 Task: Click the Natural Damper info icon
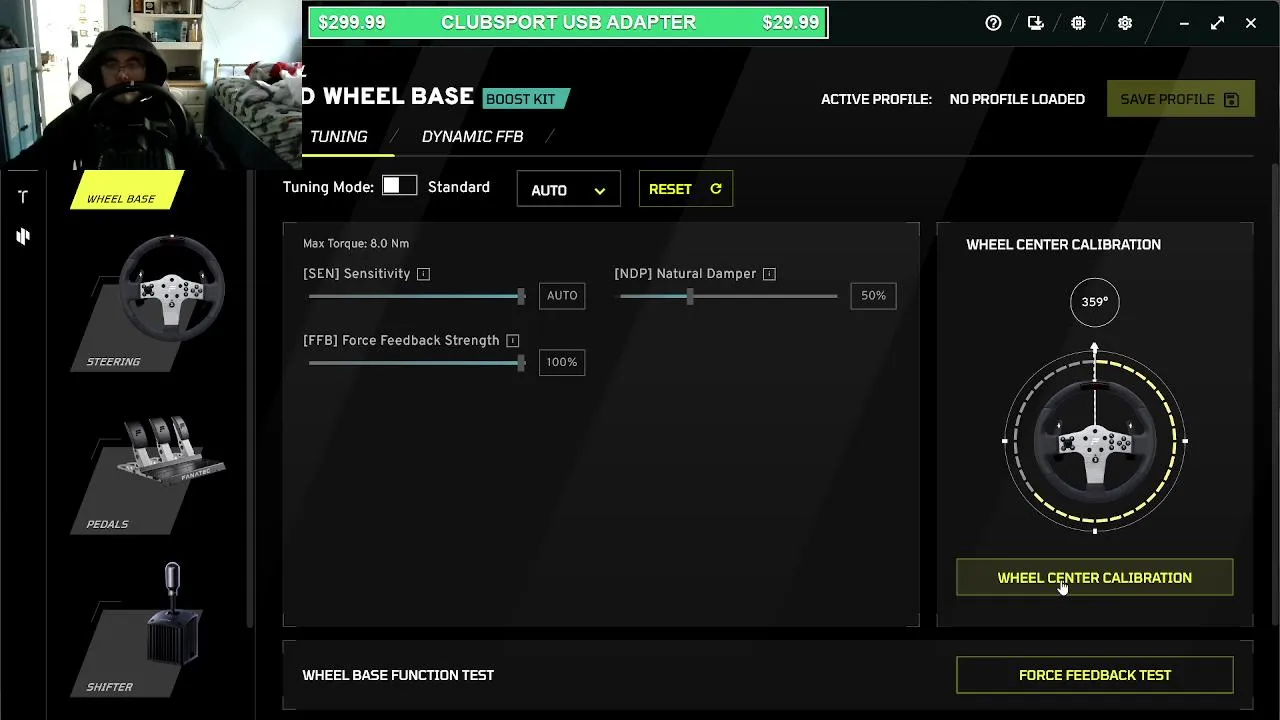tap(769, 274)
